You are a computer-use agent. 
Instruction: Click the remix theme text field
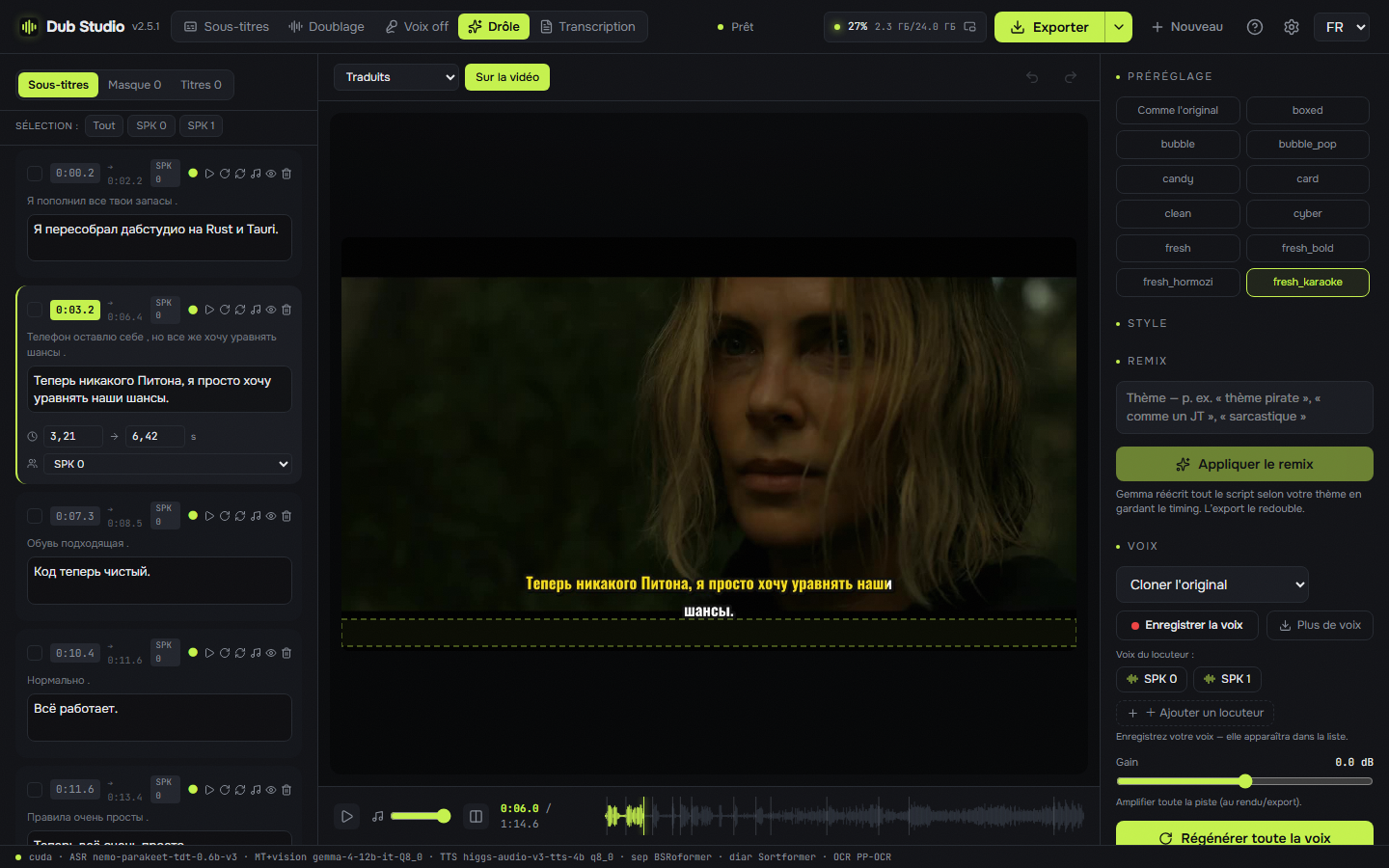1244,407
